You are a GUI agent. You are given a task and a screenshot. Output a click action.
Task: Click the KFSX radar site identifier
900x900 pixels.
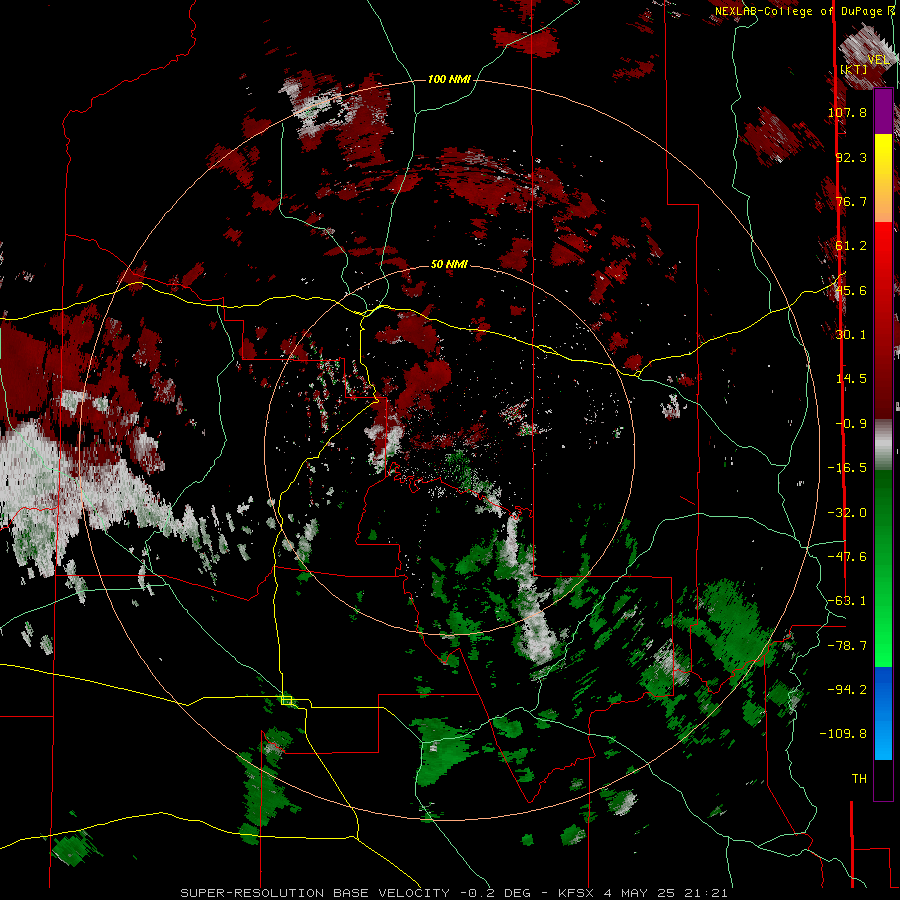coord(577,893)
